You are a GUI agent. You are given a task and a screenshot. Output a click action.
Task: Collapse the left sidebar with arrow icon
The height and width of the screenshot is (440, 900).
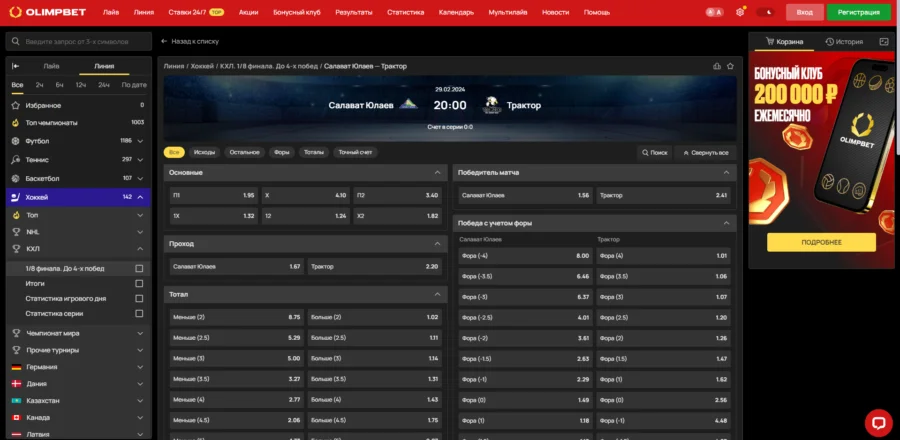[16, 65]
